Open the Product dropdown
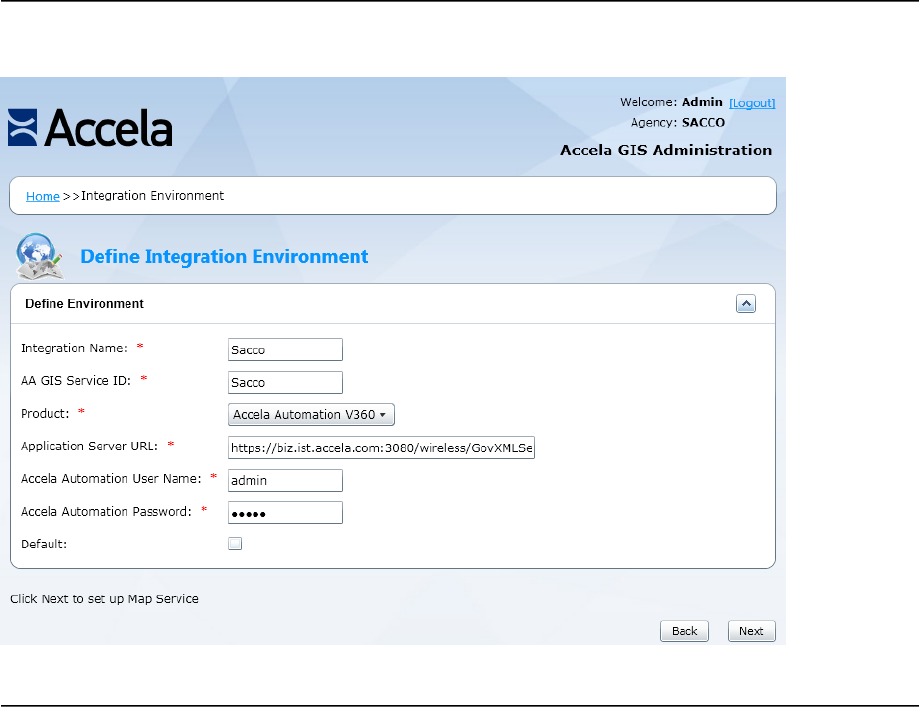 point(311,414)
